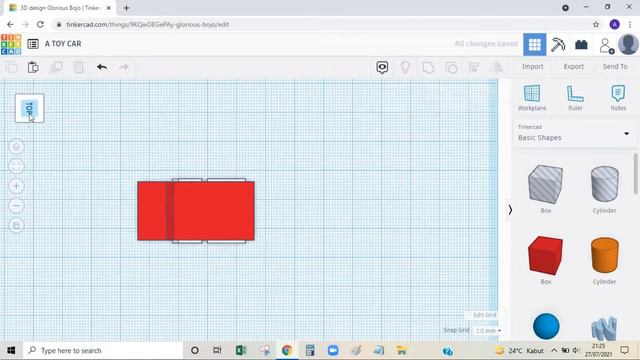Viewport: 640px width, 360px height.
Task: Click the shapes panel scrollbar
Action: (636, 173)
